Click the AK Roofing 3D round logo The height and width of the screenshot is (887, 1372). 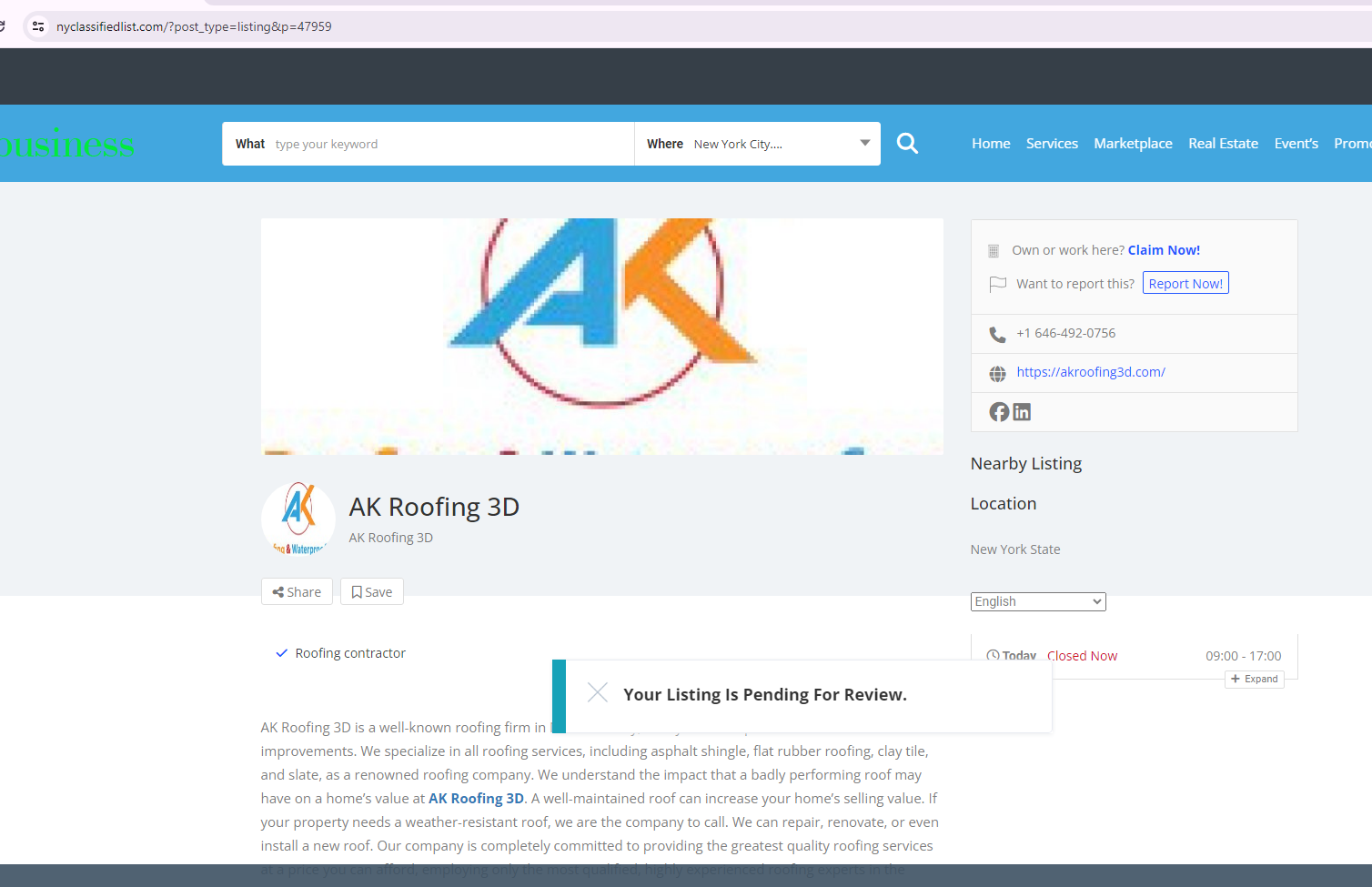[298, 519]
